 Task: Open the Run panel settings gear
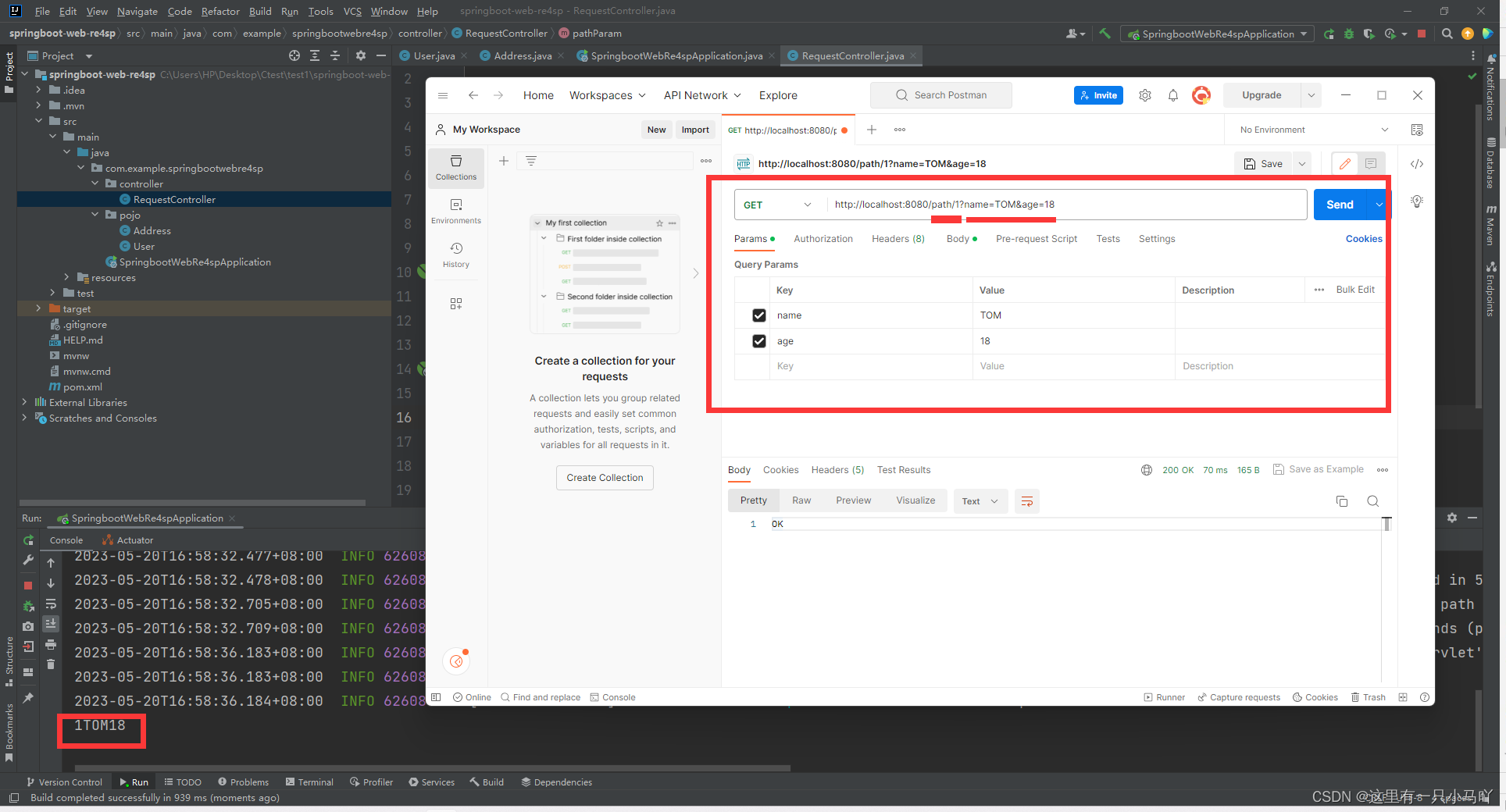[1452, 518]
